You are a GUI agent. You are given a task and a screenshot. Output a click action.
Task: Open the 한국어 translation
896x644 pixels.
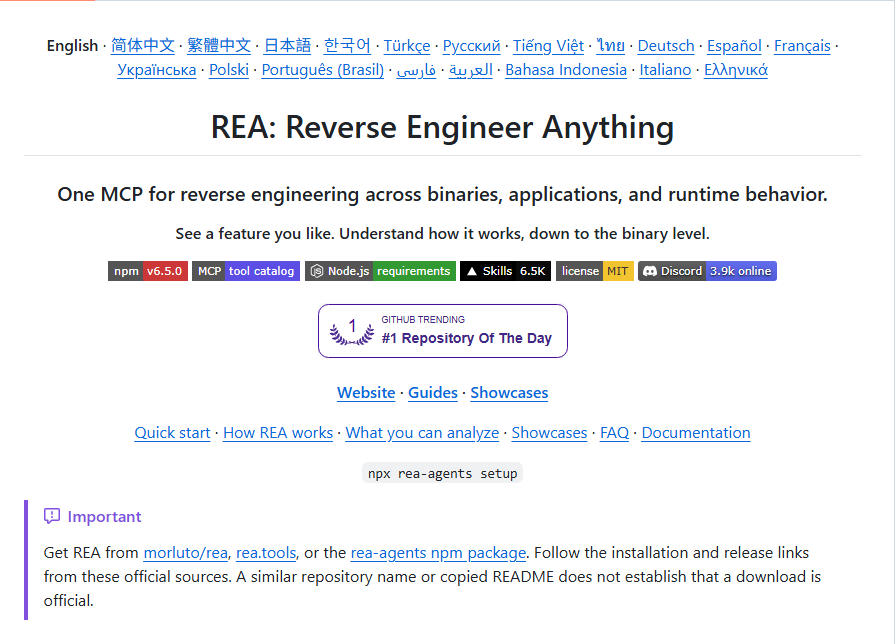click(x=347, y=46)
